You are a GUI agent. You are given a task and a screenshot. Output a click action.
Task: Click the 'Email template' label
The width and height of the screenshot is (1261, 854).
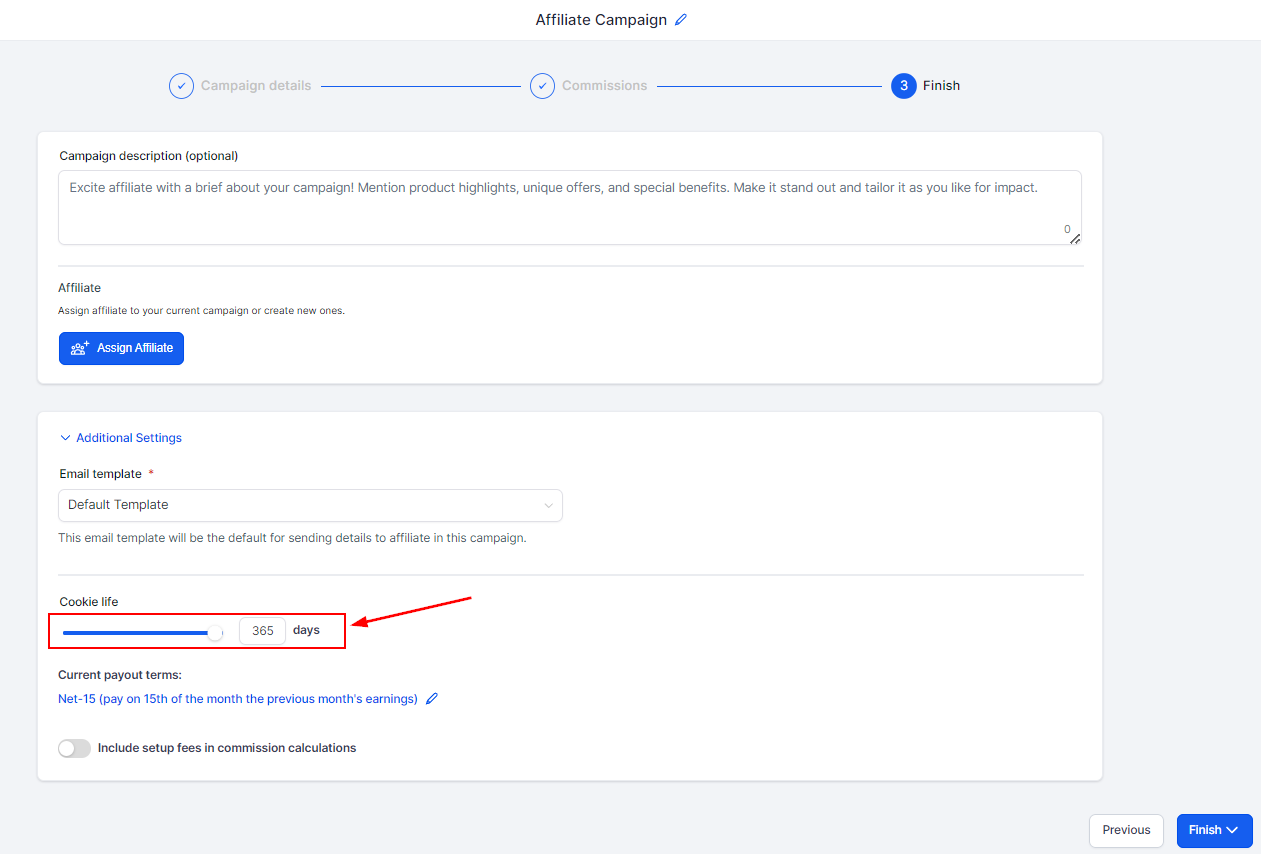click(x=101, y=474)
